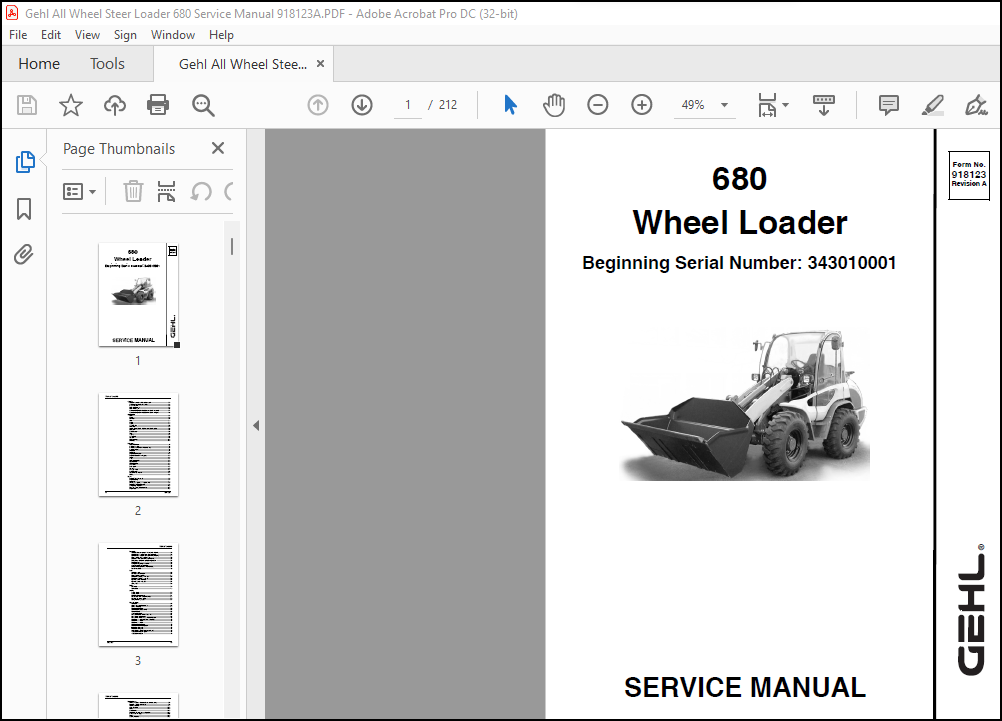The width and height of the screenshot is (1002, 721).
Task: Select page 2 thumbnail
Action: (139, 445)
